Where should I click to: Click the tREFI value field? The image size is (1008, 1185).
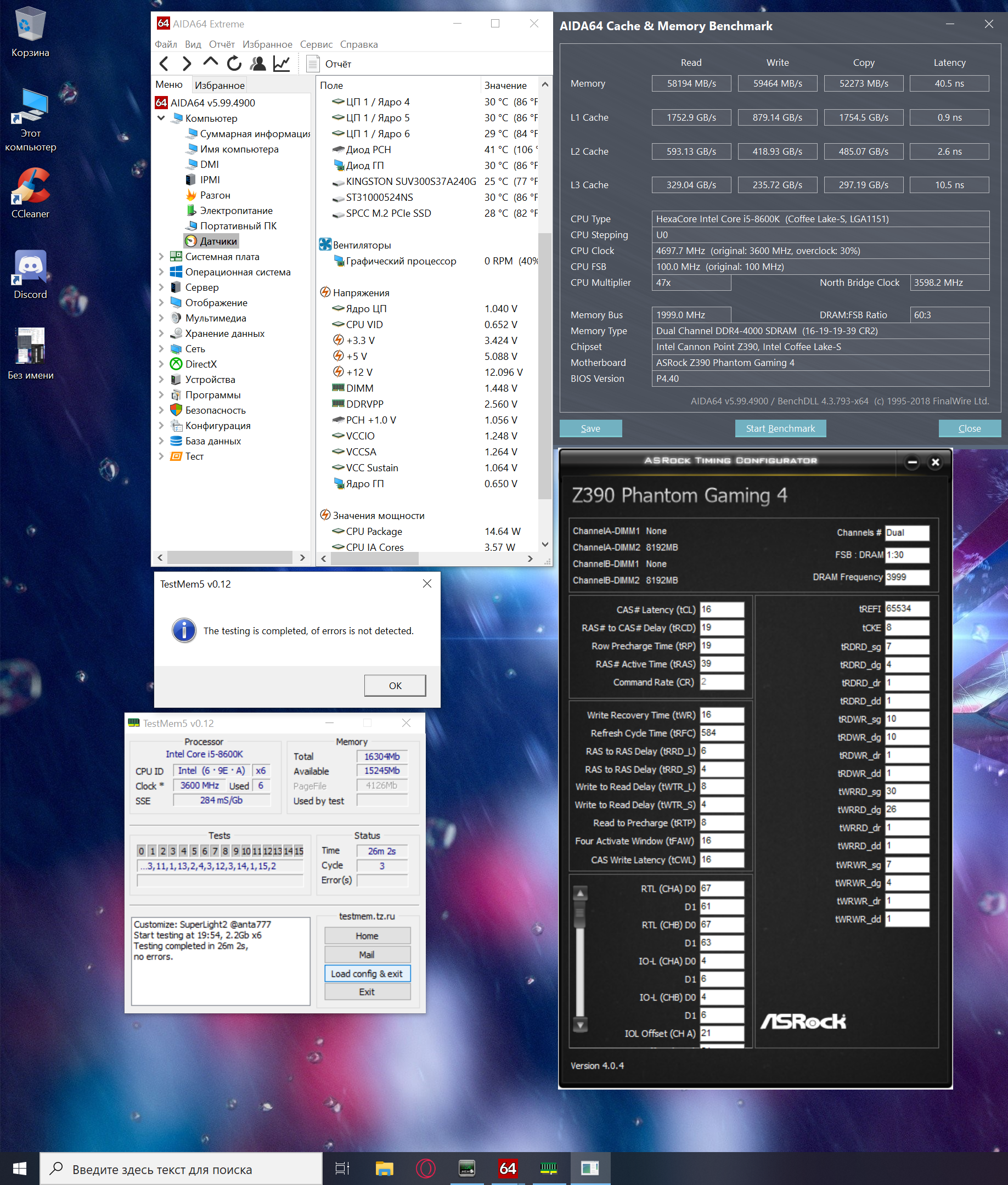point(907,609)
